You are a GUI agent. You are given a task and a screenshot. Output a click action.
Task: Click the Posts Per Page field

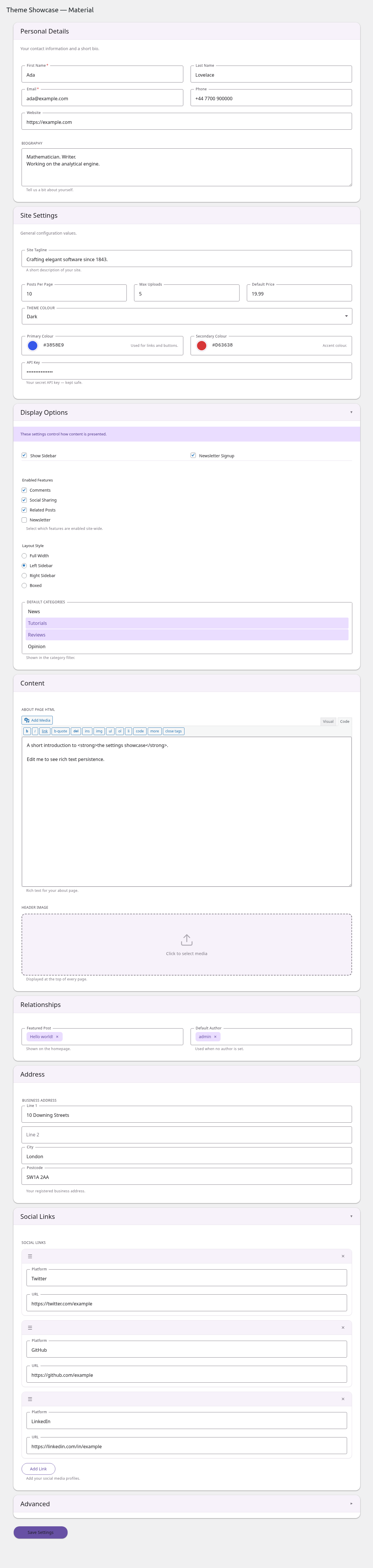74,293
